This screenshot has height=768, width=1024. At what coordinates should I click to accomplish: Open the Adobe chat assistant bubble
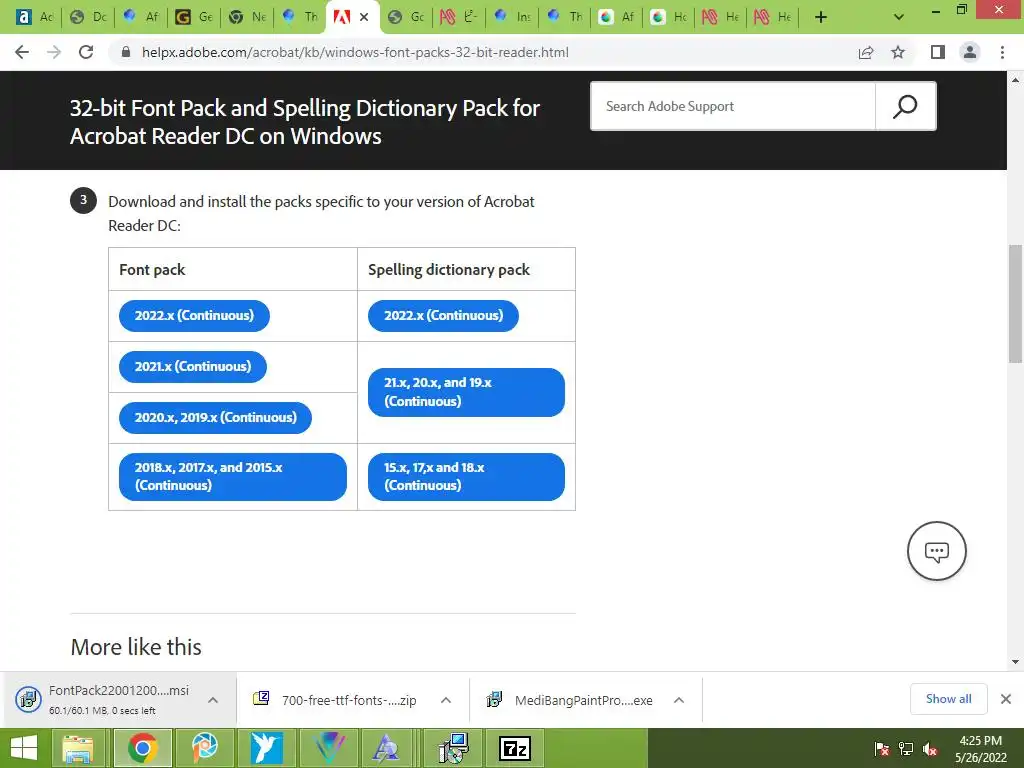[936, 551]
